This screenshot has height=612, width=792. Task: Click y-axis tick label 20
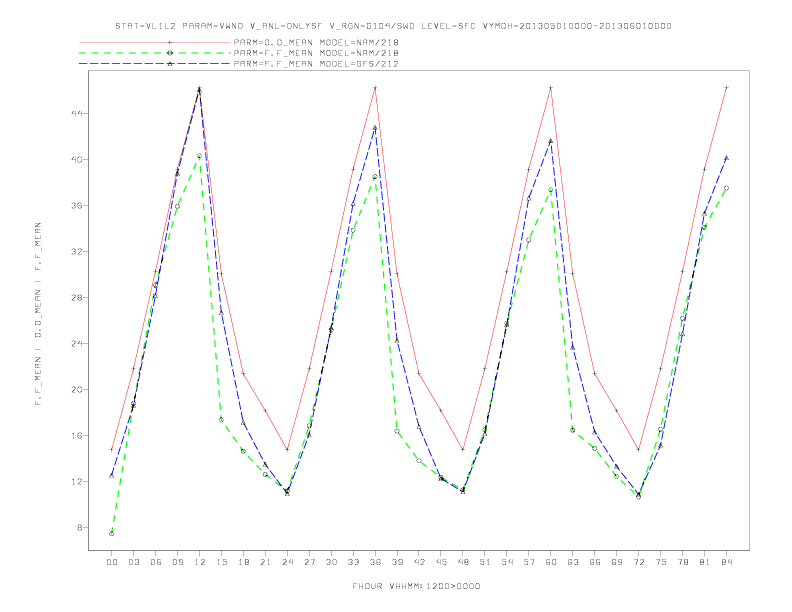click(76, 389)
